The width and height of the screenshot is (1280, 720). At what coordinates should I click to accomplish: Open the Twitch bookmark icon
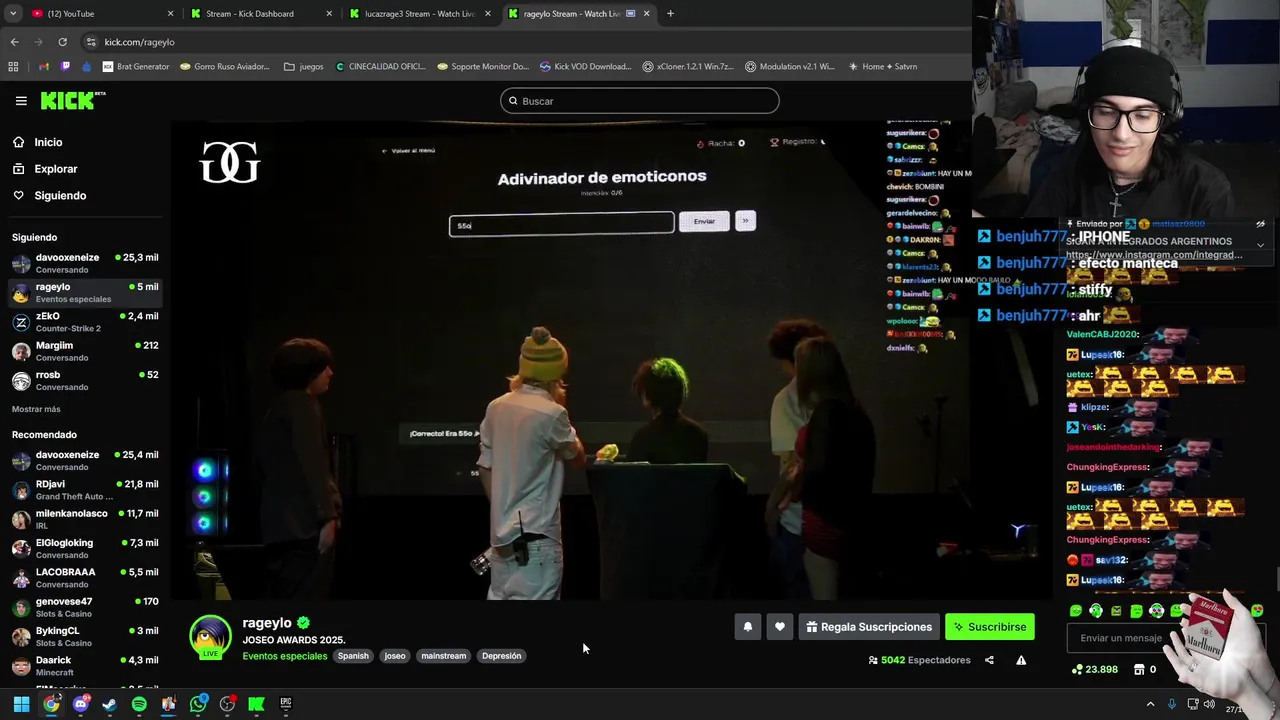point(66,67)
